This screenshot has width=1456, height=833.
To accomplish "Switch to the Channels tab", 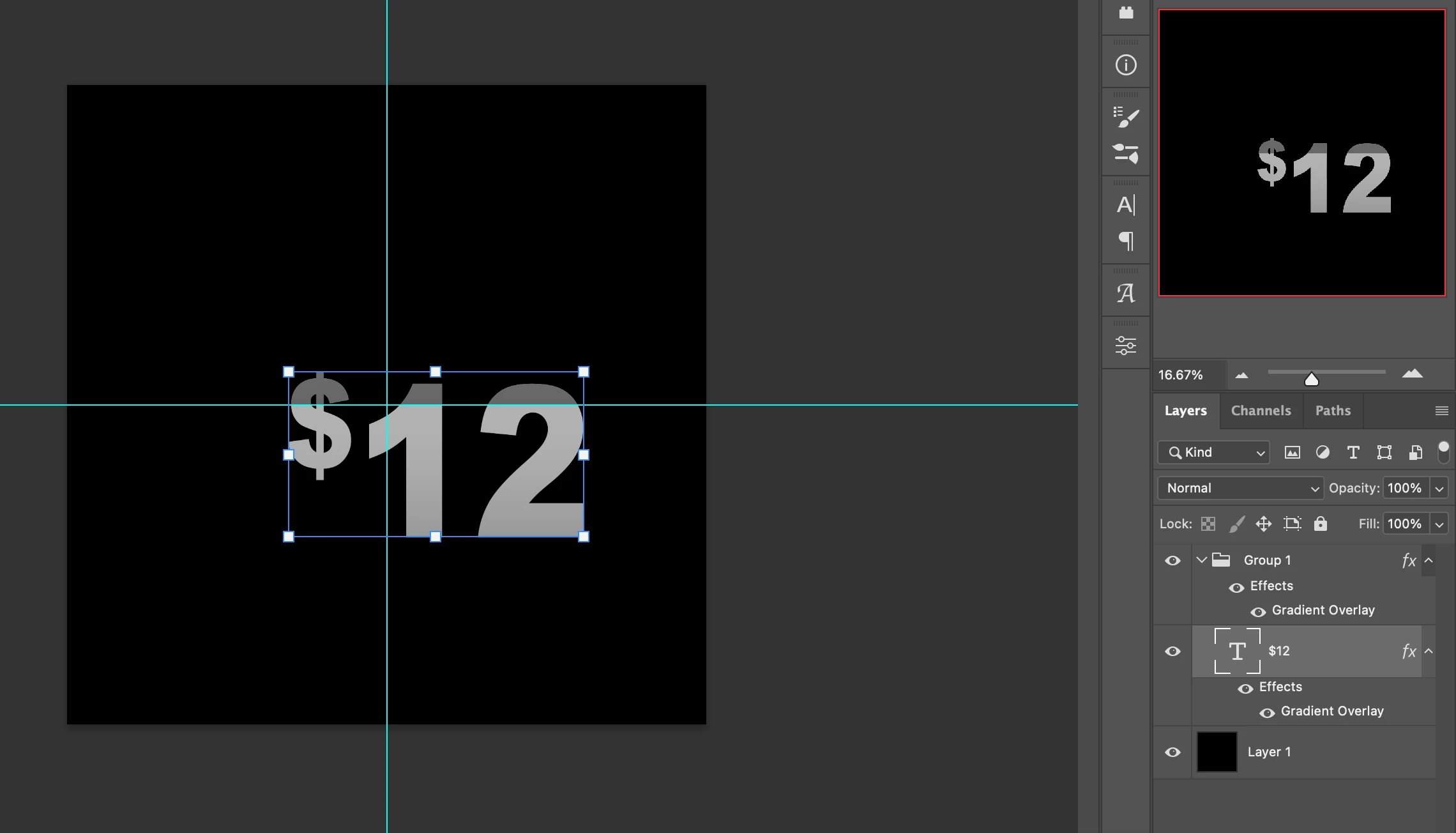I will point(1261,411).
